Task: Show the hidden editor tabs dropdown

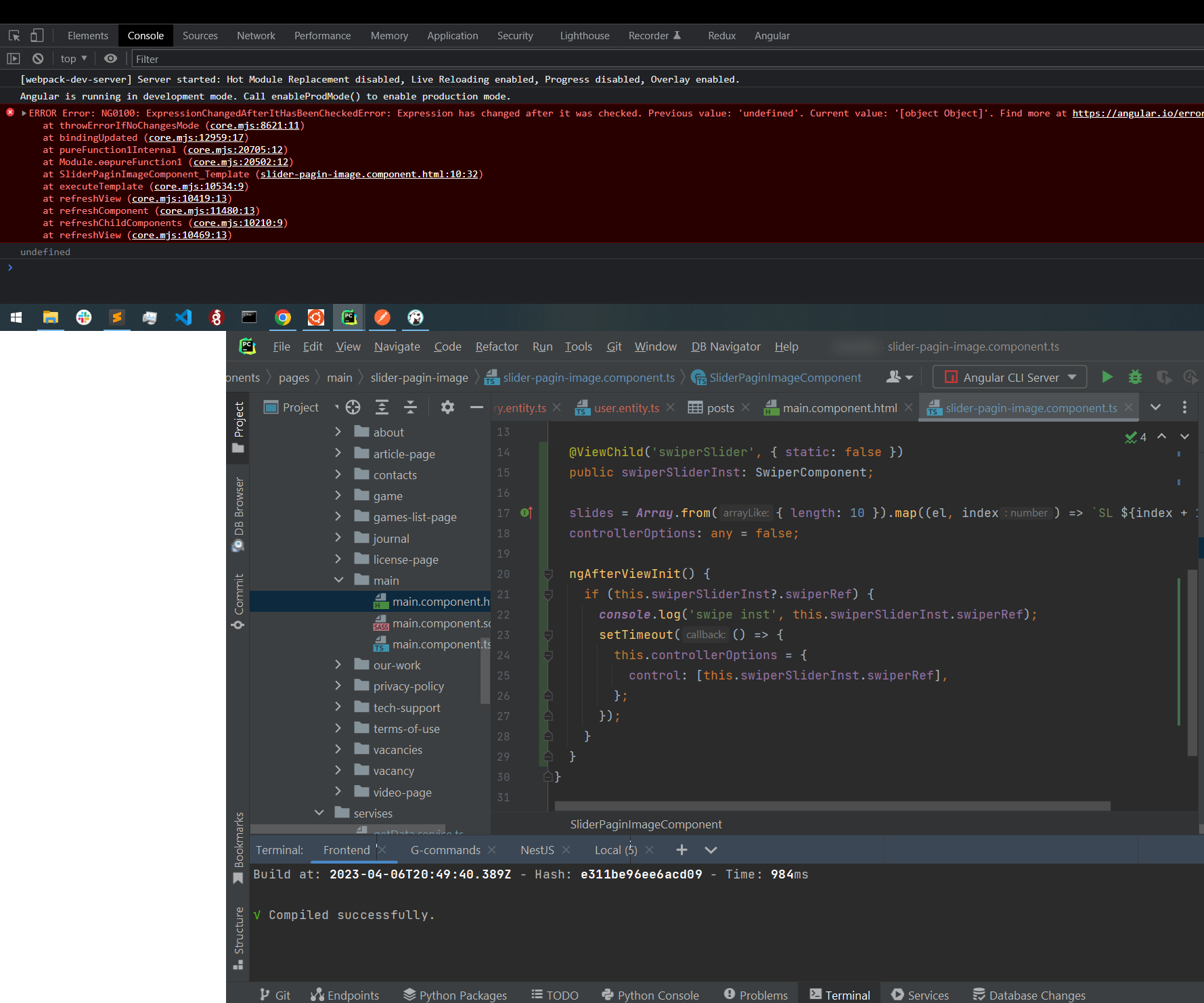Action: [x=1155, y=407]
